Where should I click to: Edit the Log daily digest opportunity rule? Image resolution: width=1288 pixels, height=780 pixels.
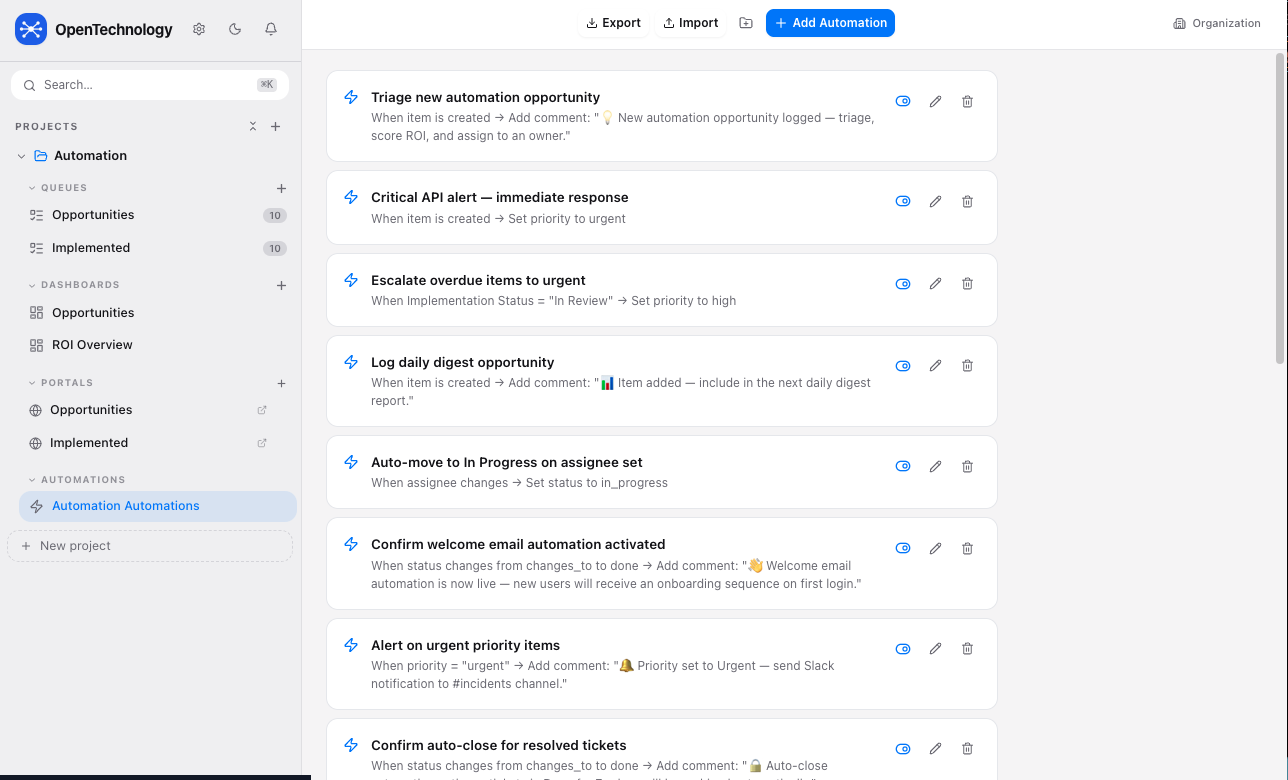click(936, 366)
